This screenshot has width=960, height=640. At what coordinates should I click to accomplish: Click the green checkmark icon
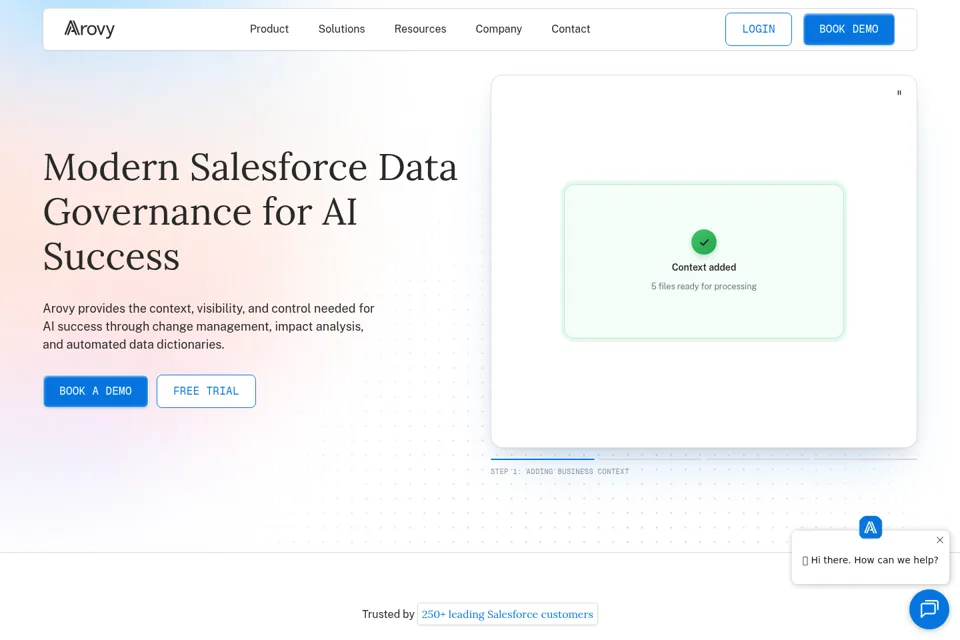[703, 242]
